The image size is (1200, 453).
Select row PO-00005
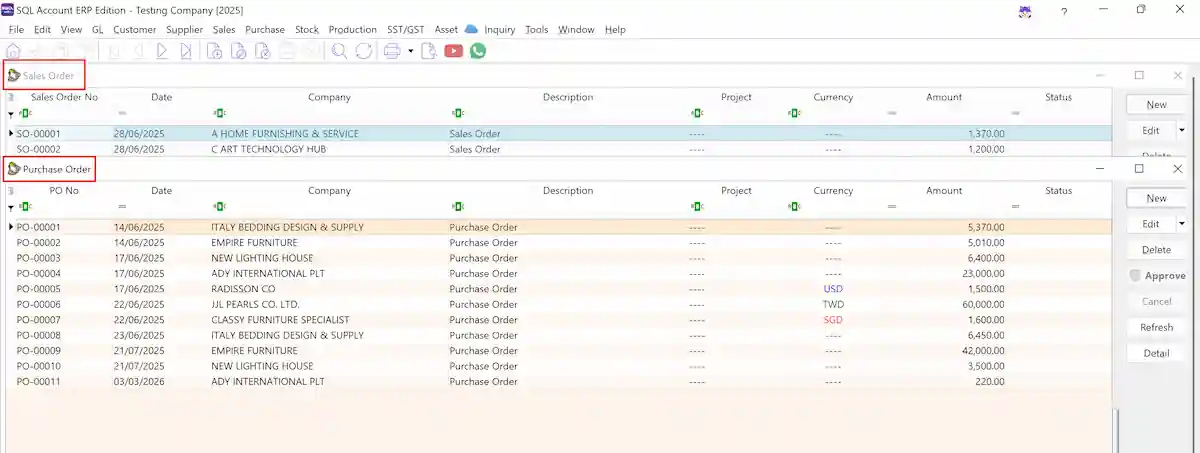[x=558, y=289]
